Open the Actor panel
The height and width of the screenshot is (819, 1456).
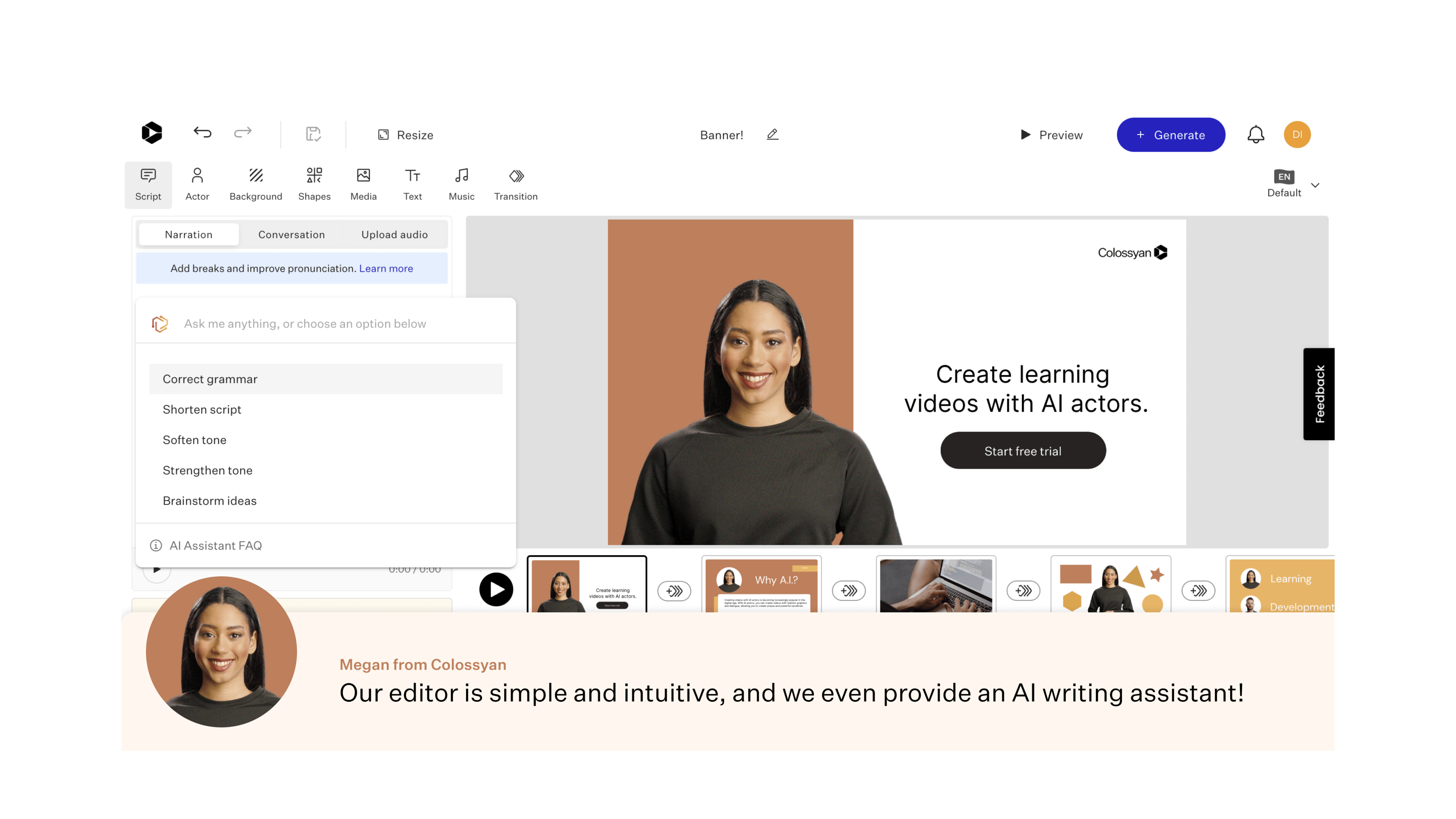197,184
